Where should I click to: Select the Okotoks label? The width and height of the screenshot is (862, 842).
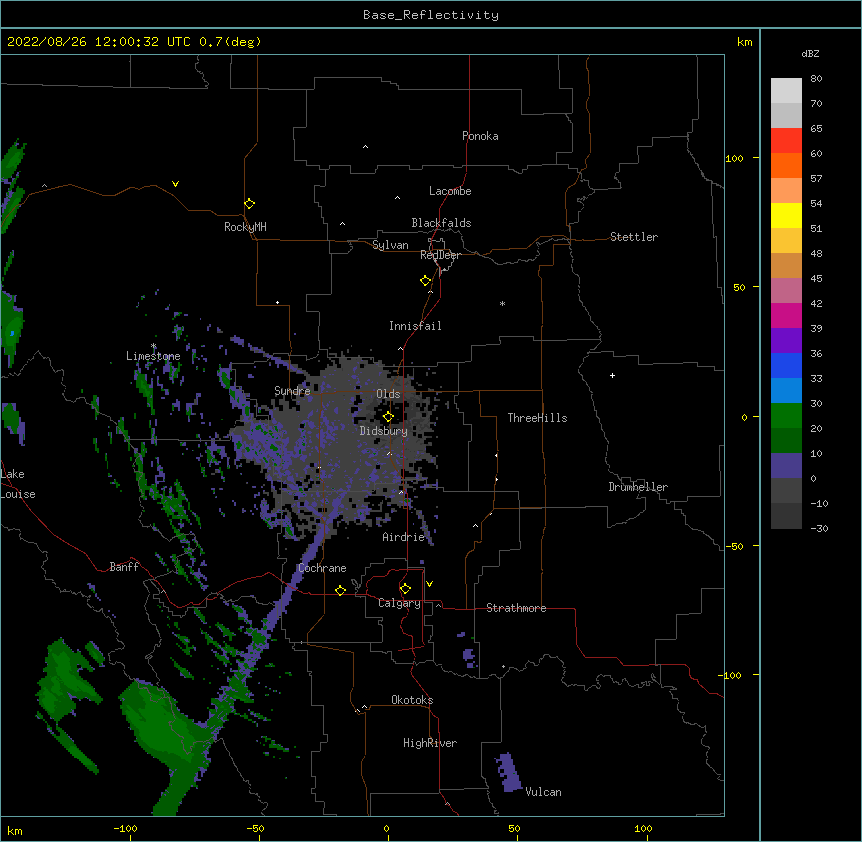point(412,700)
